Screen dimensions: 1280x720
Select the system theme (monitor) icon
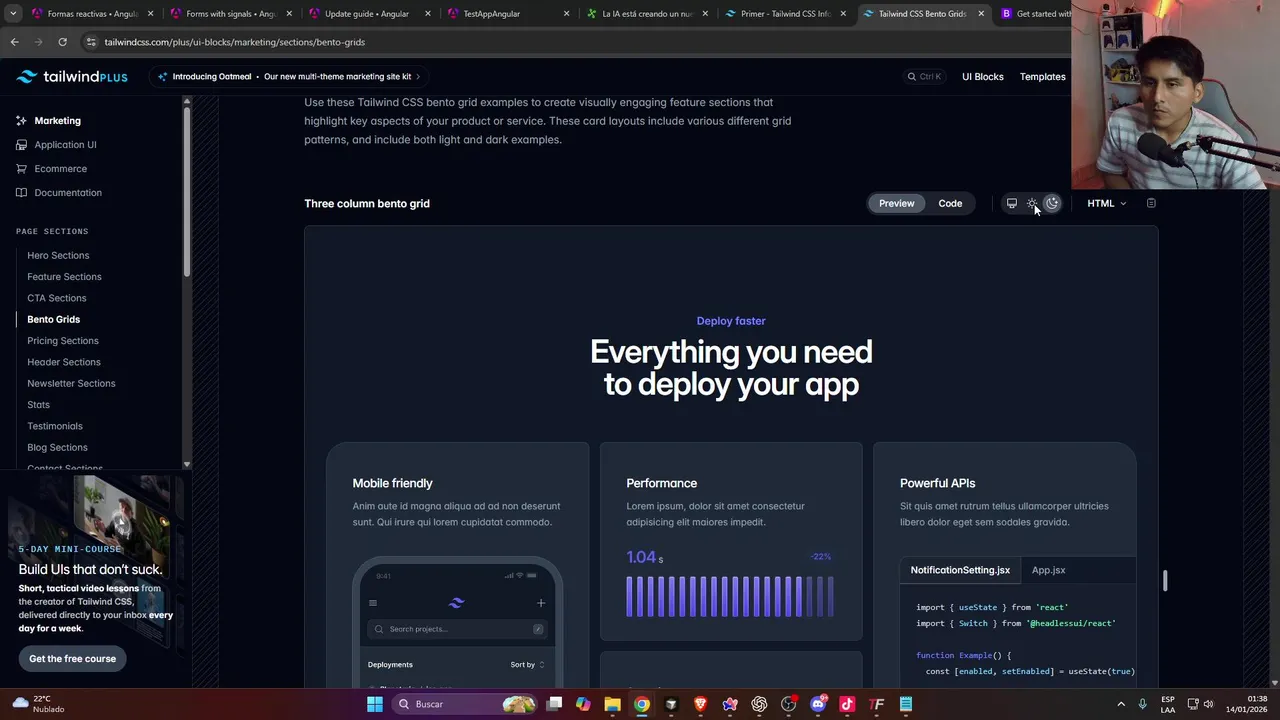click(x=1011, y=203)
